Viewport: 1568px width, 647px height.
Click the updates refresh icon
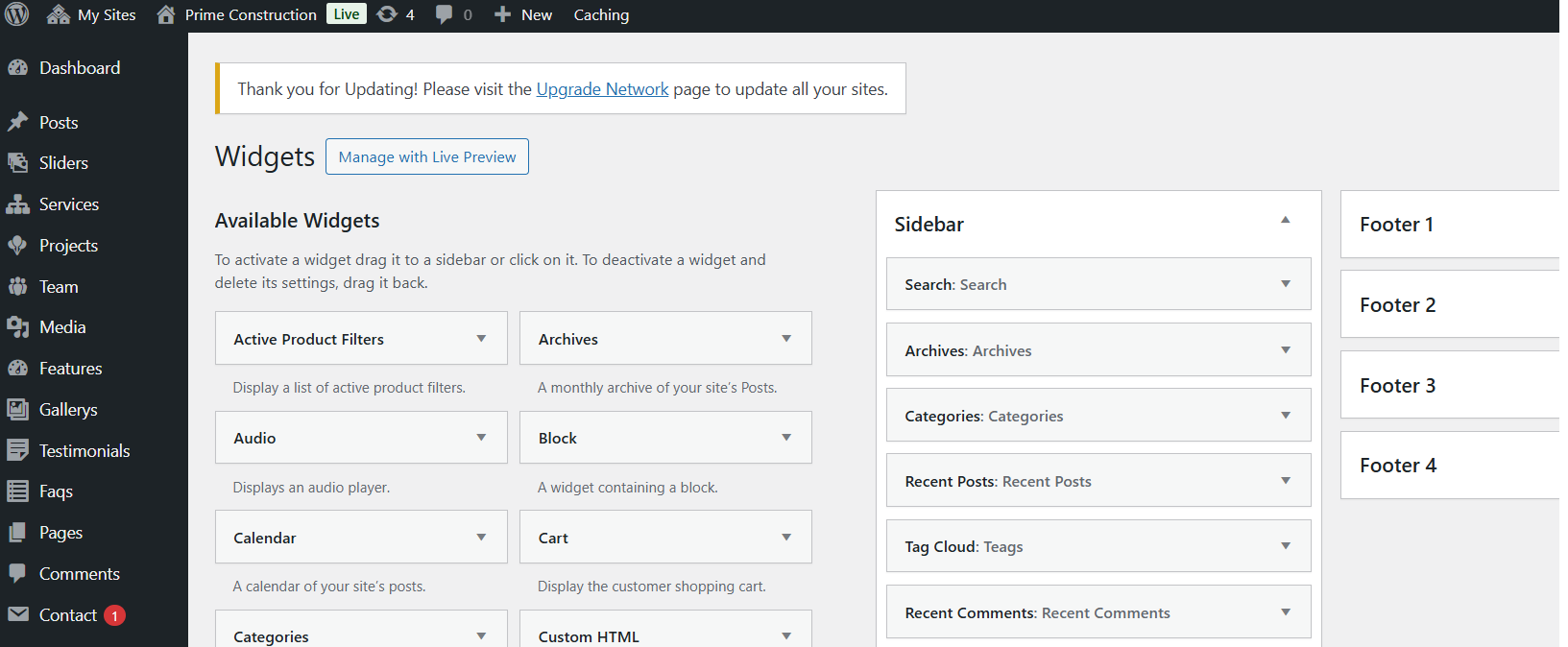[387, 14]
